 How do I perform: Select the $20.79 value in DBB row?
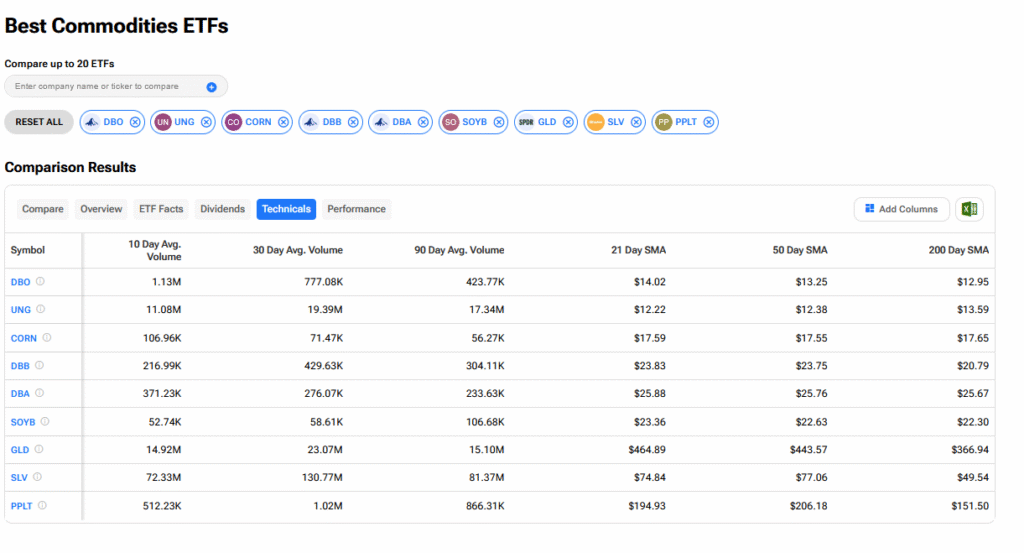973,366
